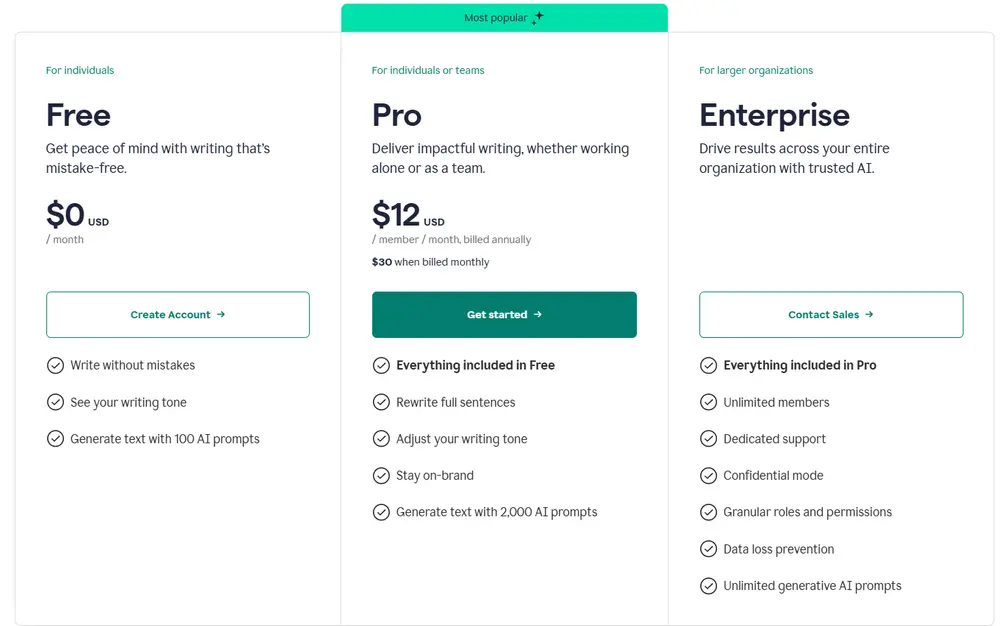Click the checkmark next to Unlimited generative AI prompts
The height and width of the screenshot is (626, 1000).
pos(708,585)
